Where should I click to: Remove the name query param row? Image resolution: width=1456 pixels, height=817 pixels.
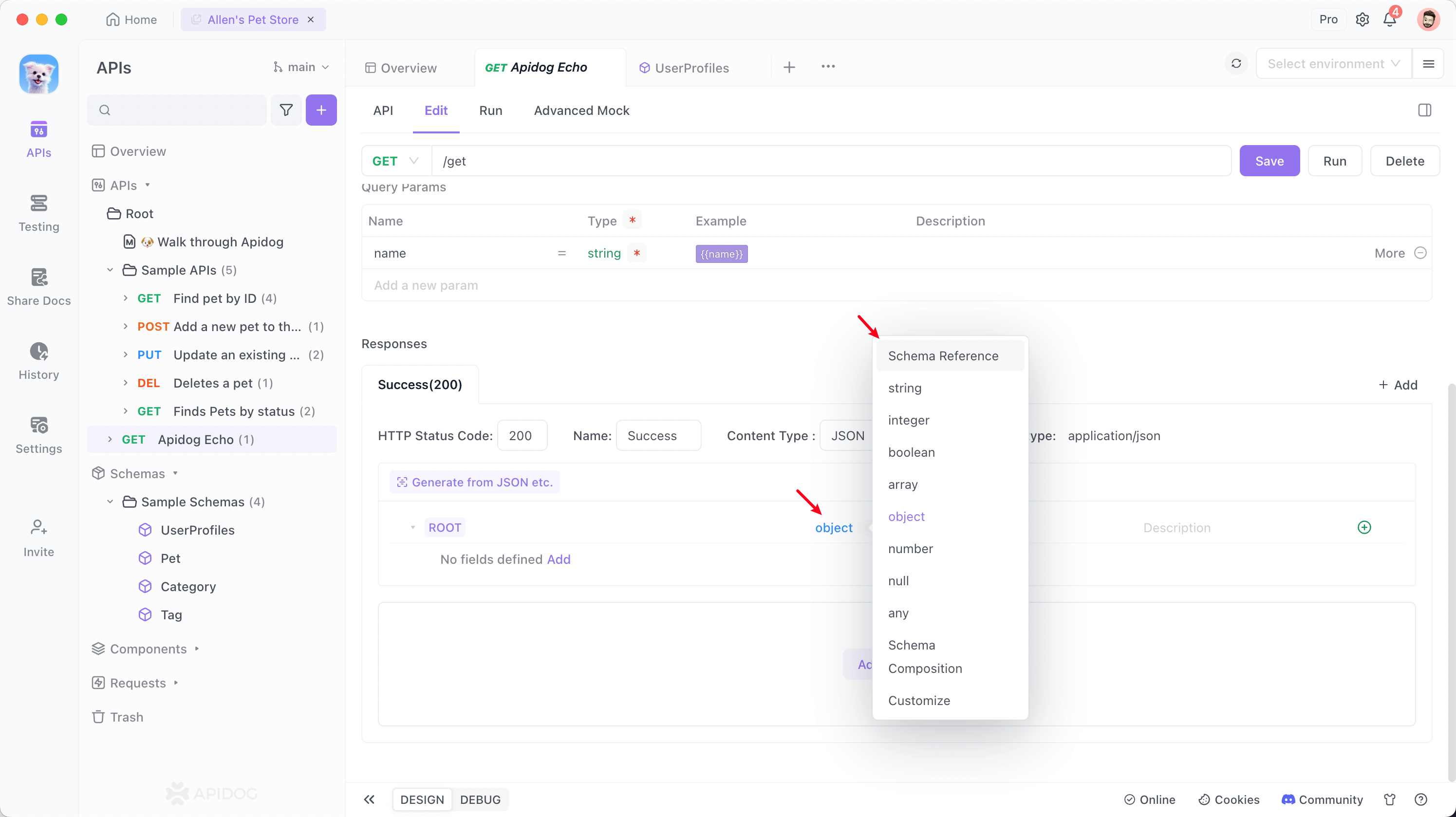coord(1420,253)
